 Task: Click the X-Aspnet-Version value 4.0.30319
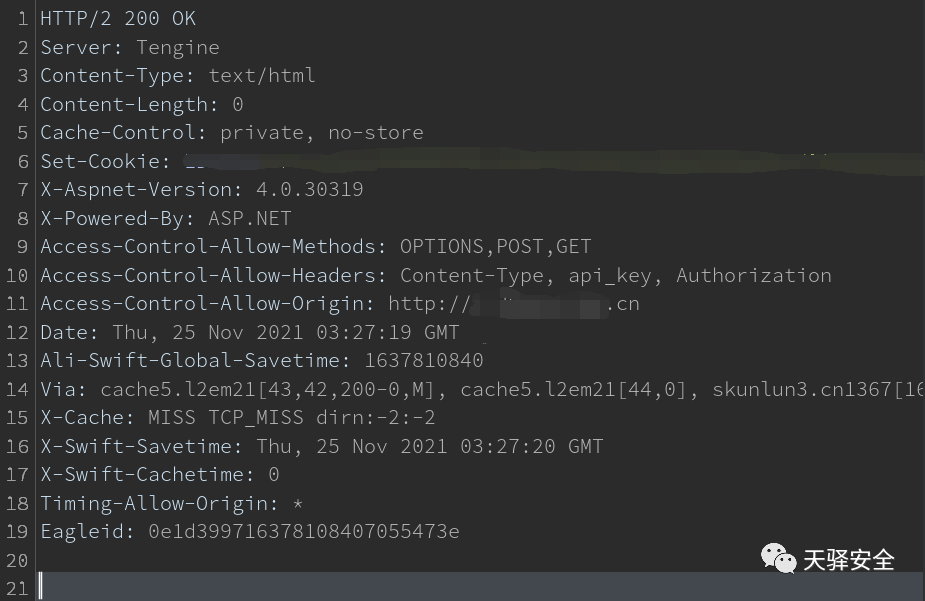tap(309, 189)
